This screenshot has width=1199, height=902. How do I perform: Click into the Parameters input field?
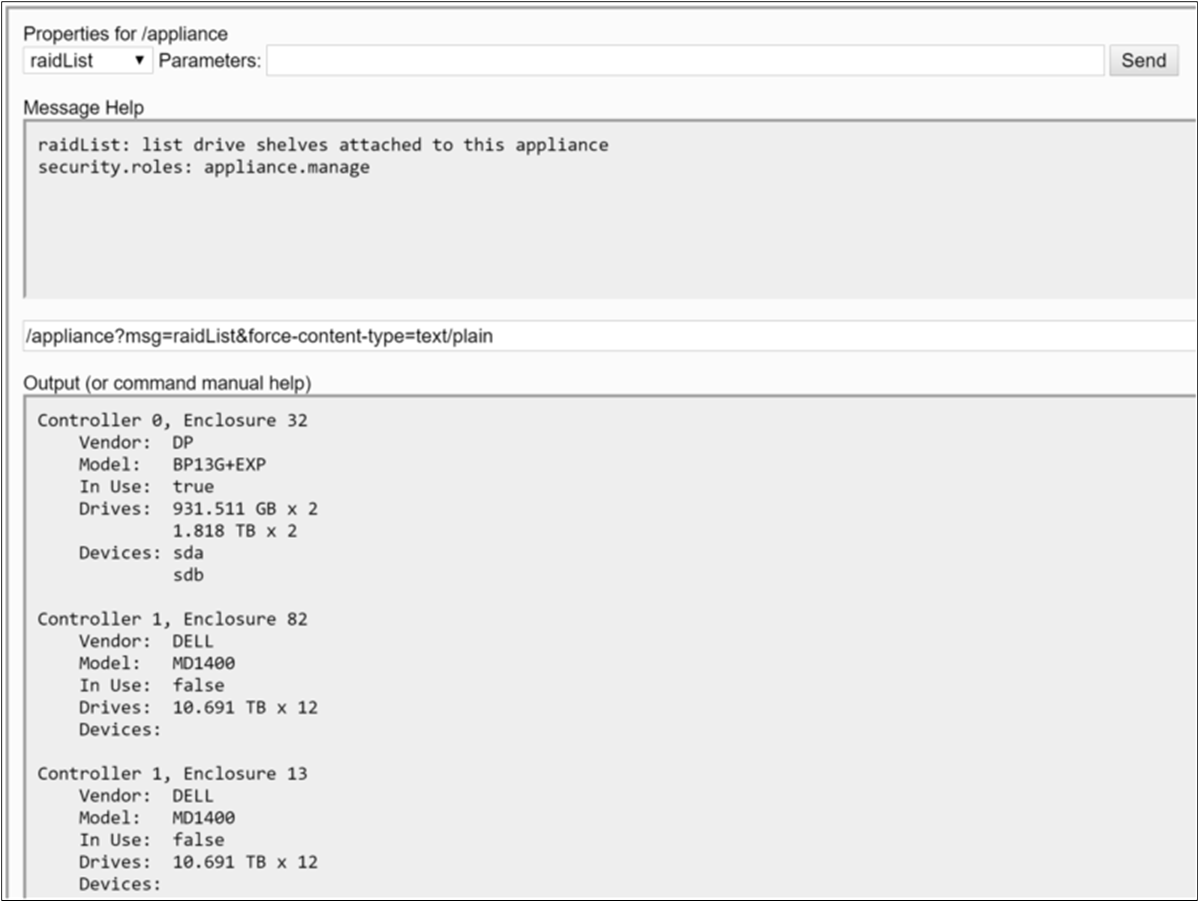[685, 61]
